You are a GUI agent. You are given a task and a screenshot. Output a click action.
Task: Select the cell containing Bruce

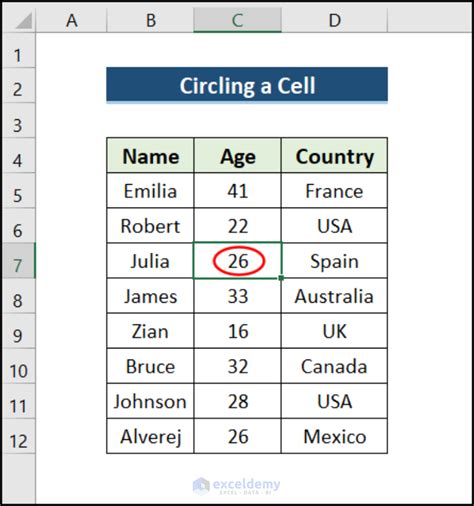(x=150, y=366)
